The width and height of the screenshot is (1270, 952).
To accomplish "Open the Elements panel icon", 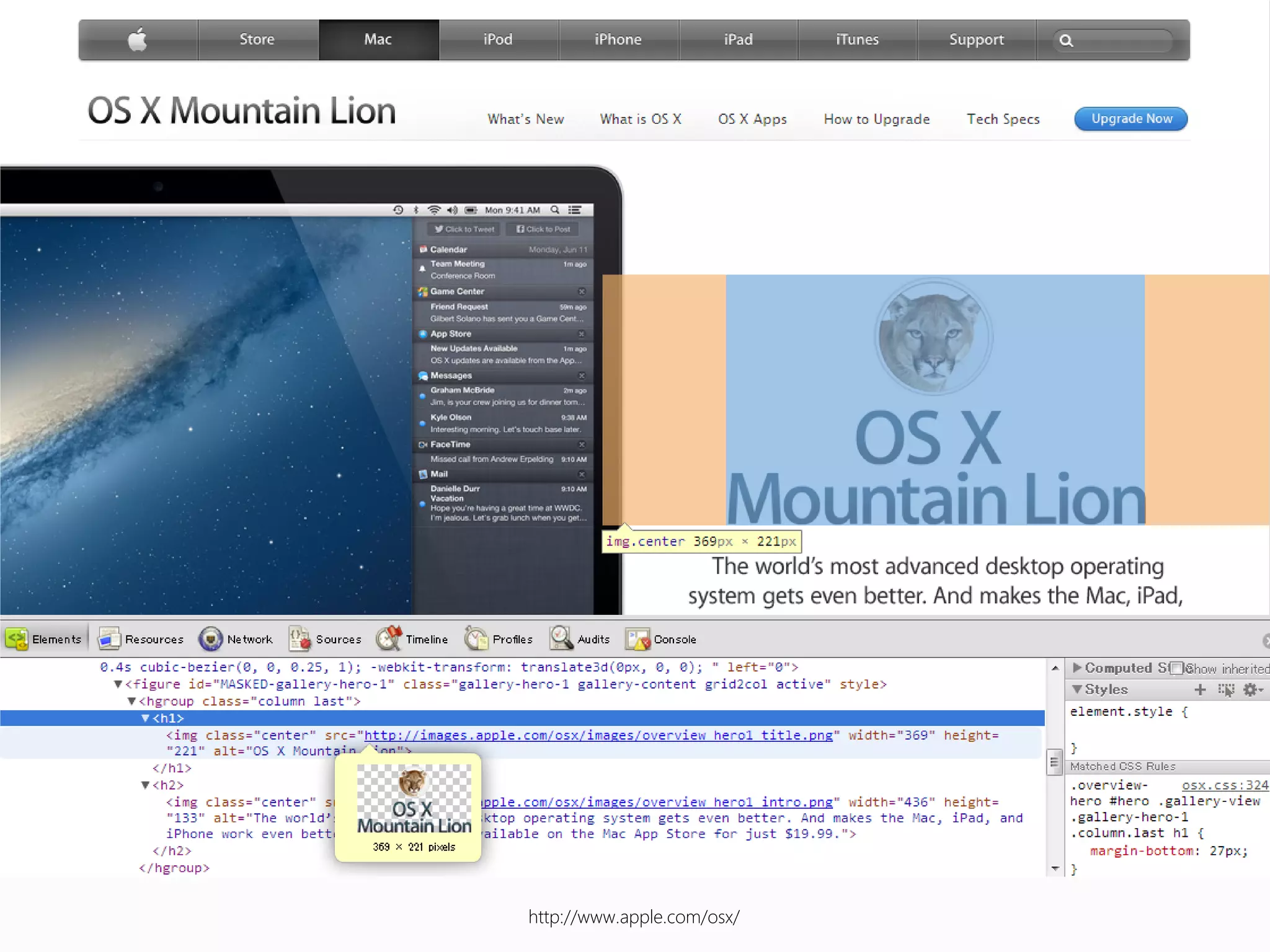I will [x=17, y=638].
